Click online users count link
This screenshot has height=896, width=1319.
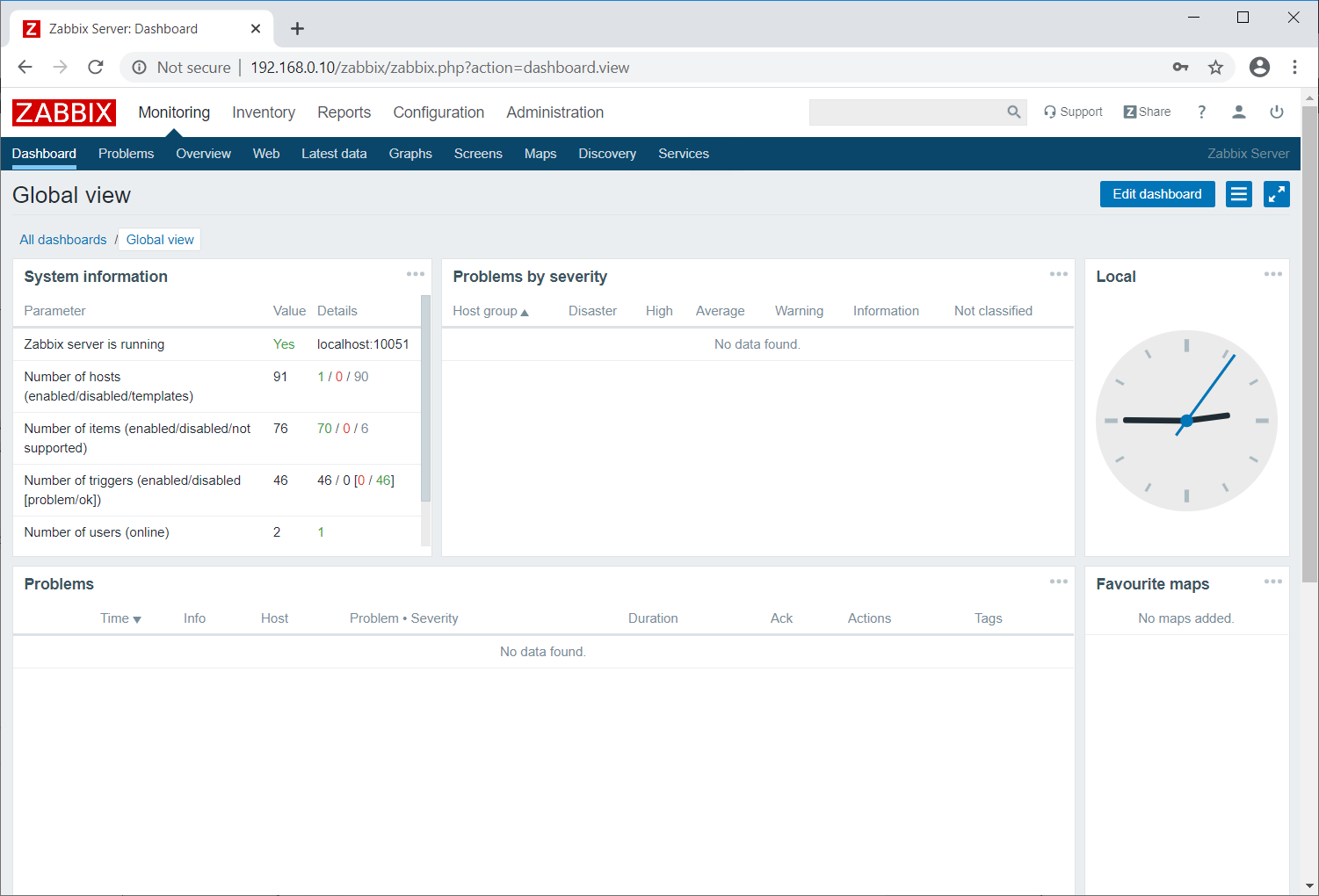[321, 532]
